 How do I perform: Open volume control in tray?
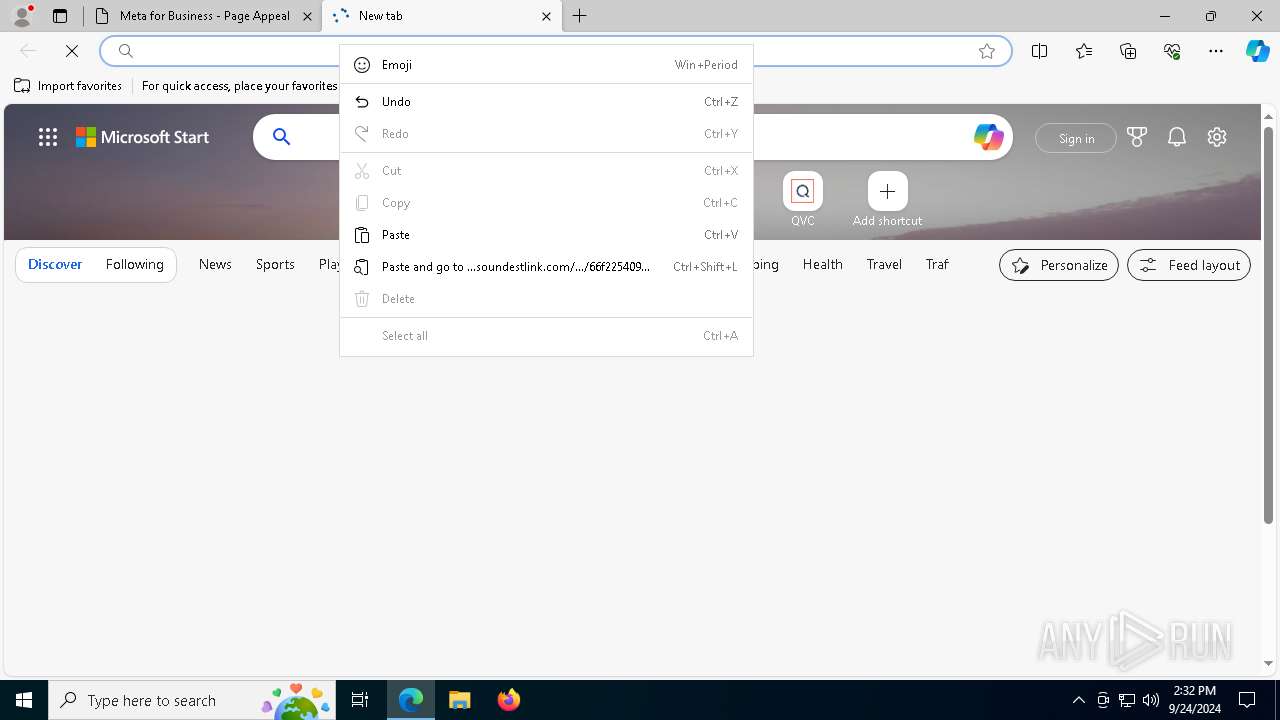pos(1151,700)
